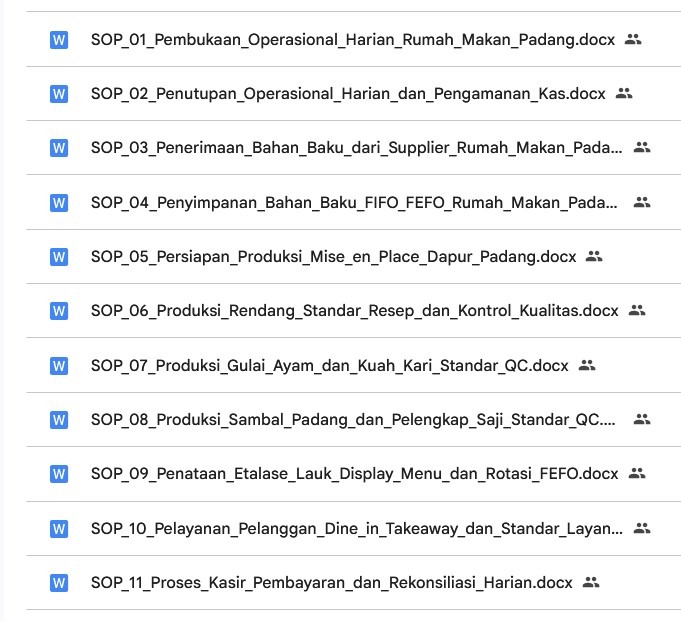Click the shared people icon on SOP_11 Kasir
681x621 pixels.
(591, 582)
